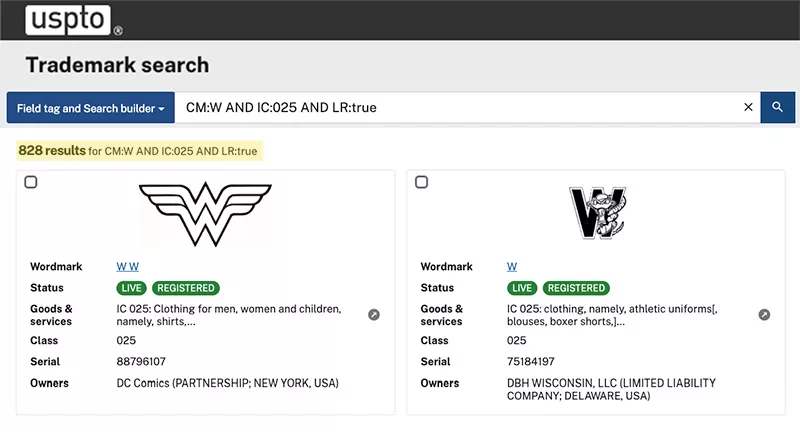Image resolution: width=800 pixels, height=428 pixels.
Task: Open Field tag and Search builder dropdown
Action: coord(91,108)
